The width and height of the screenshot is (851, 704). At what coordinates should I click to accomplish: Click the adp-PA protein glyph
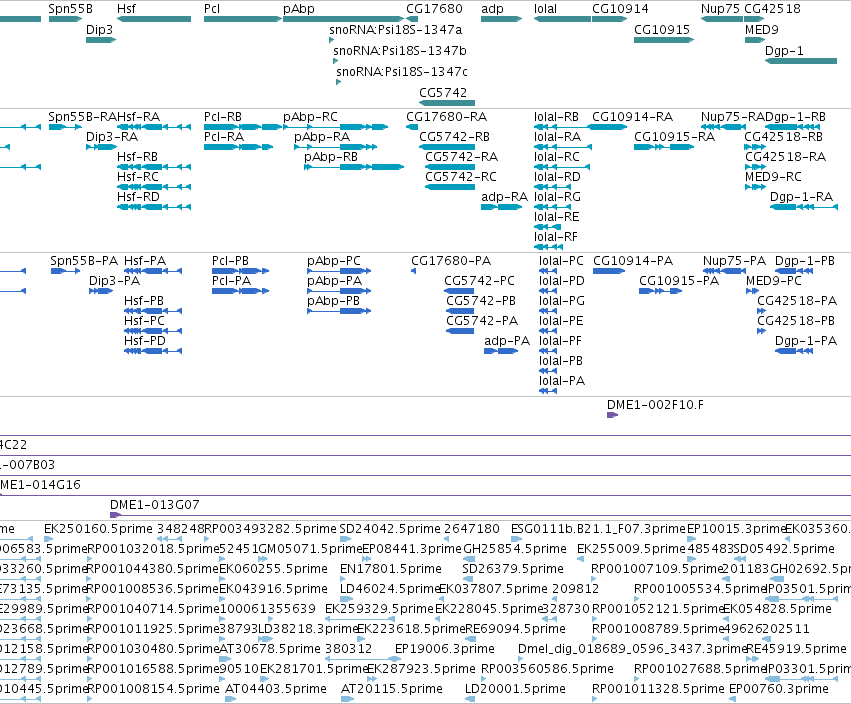[x=501, y=351]
